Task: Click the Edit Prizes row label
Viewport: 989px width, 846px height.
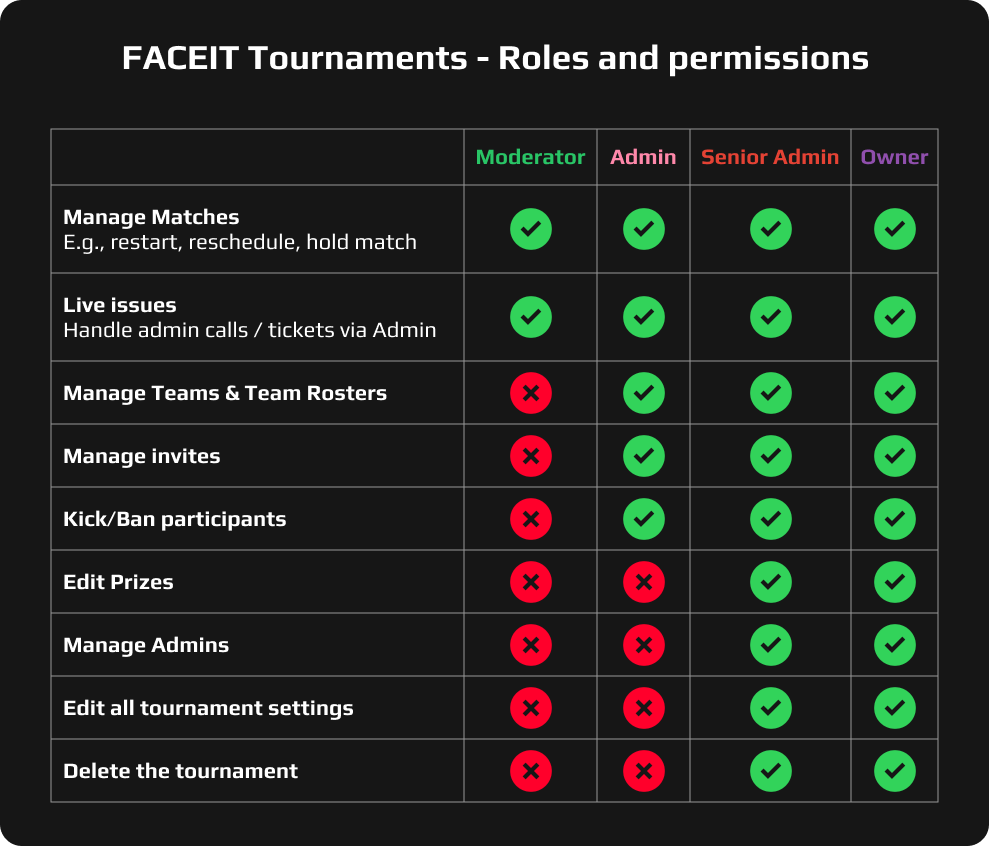Action: (119, 582)
